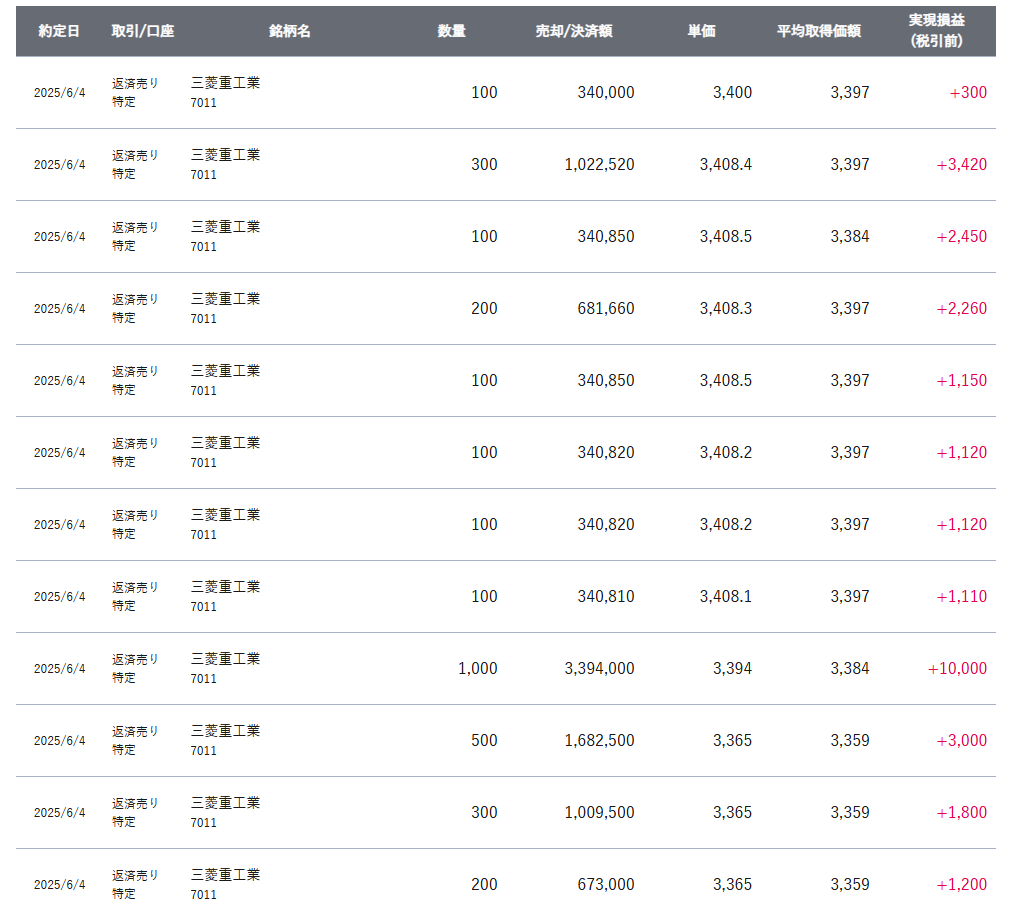Click average cost 3,384 in the +10,000 row

(850, 668)
